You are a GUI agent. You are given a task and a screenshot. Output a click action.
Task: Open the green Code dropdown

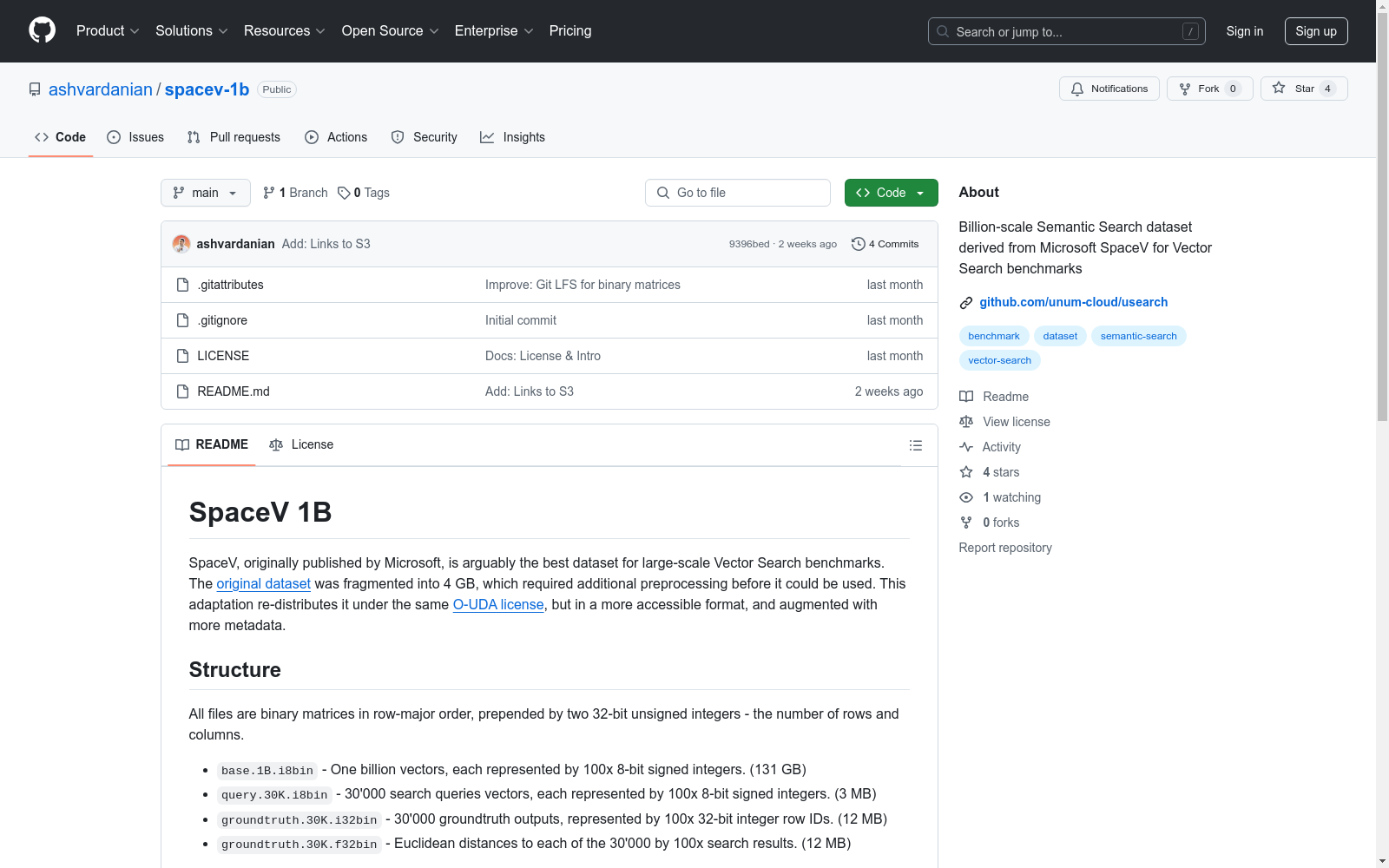click(891, 193)
